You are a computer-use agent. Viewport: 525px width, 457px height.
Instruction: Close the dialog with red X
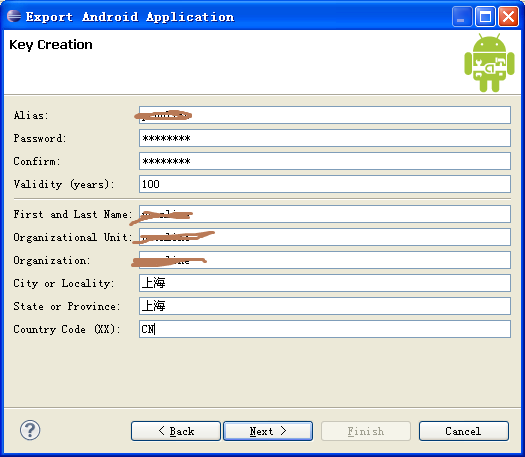(x=508, y=17)
